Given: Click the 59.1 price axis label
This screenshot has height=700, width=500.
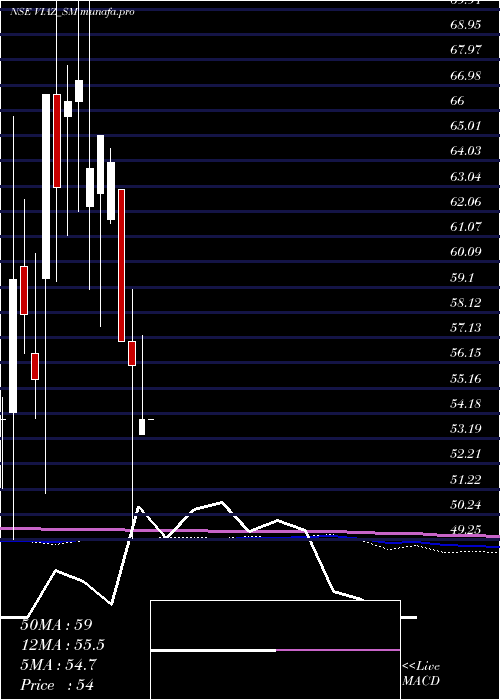Looking at the screenshot, I should coord(462,277).
